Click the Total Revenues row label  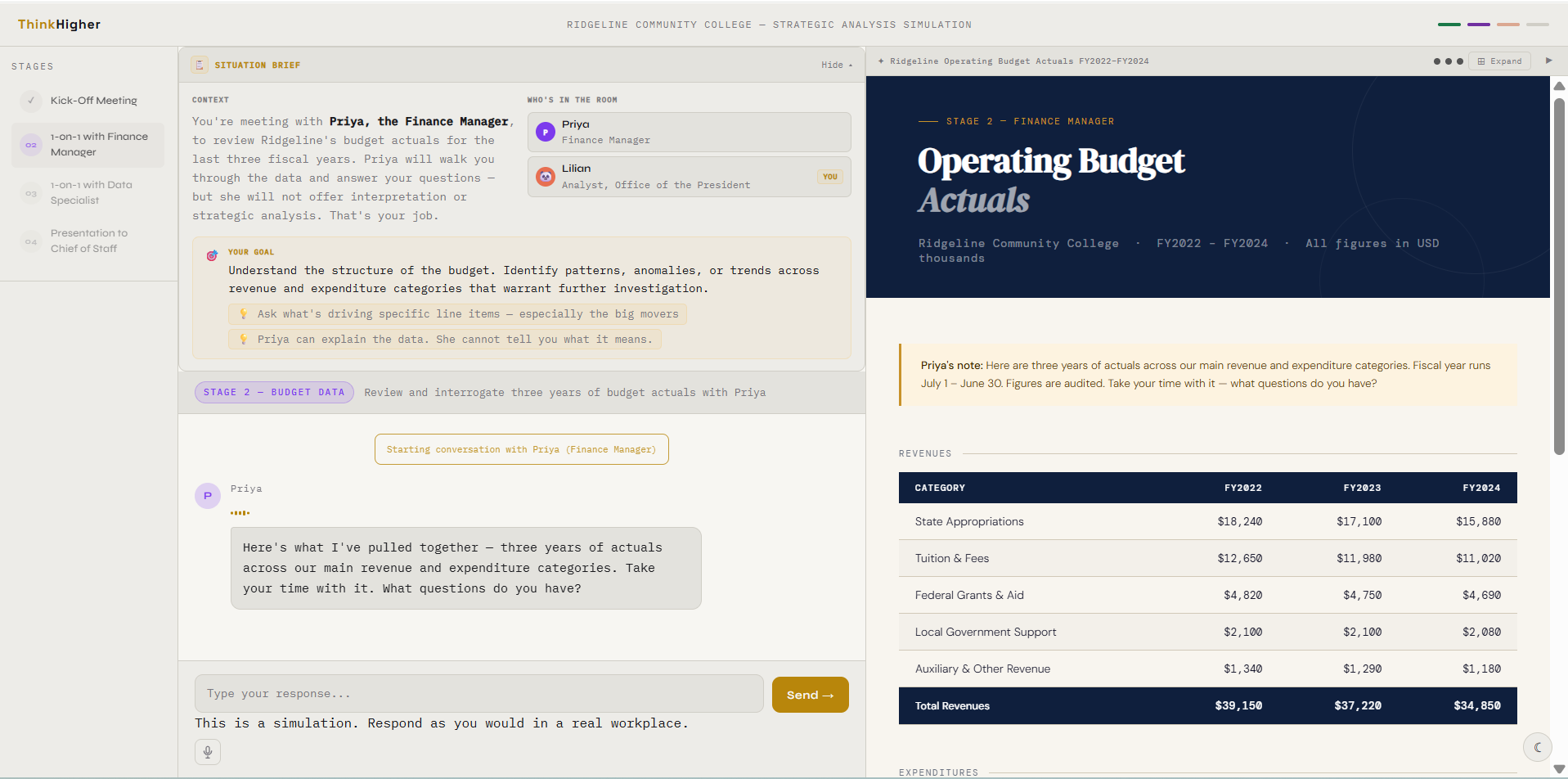click(x=952, y=705)
